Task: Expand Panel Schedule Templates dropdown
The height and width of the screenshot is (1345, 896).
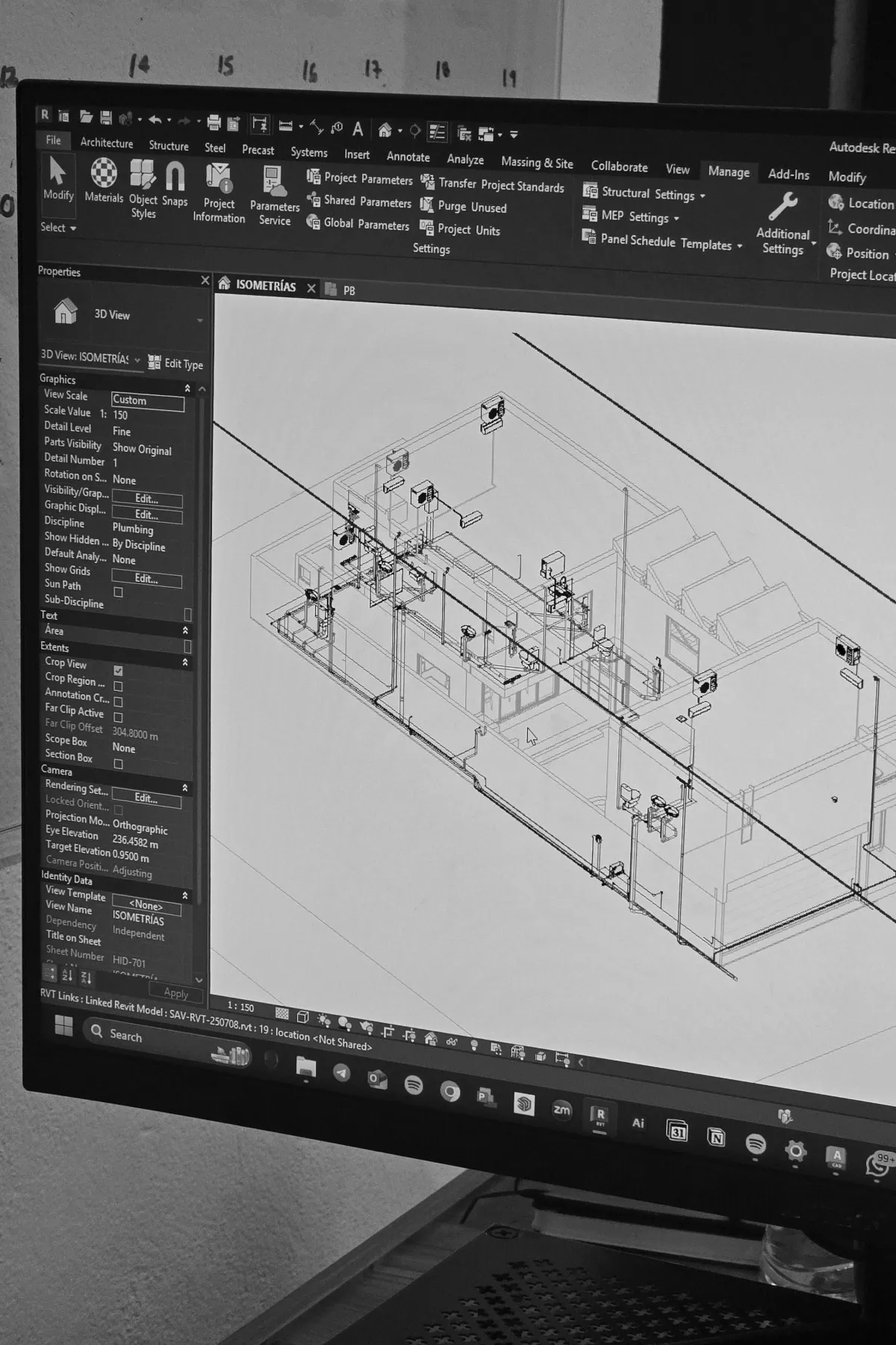Action: [662, 242]
